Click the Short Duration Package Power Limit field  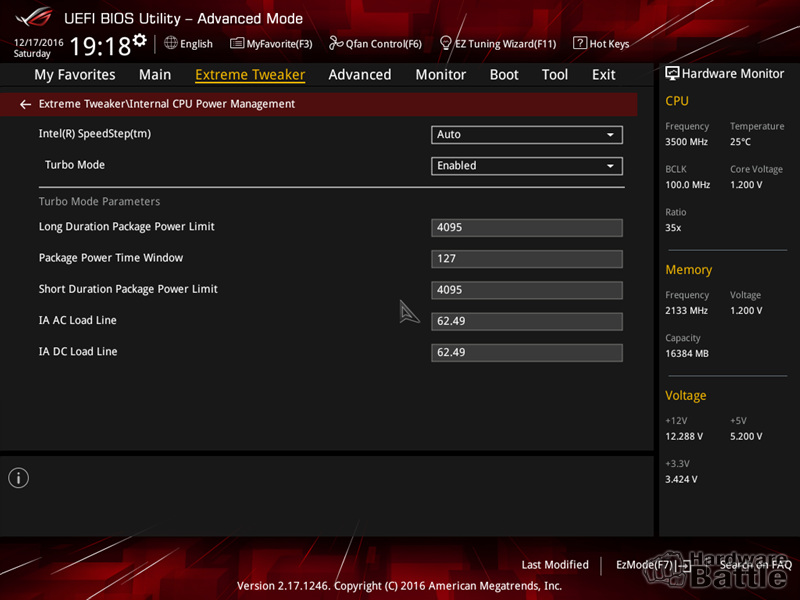pos(527,290)
